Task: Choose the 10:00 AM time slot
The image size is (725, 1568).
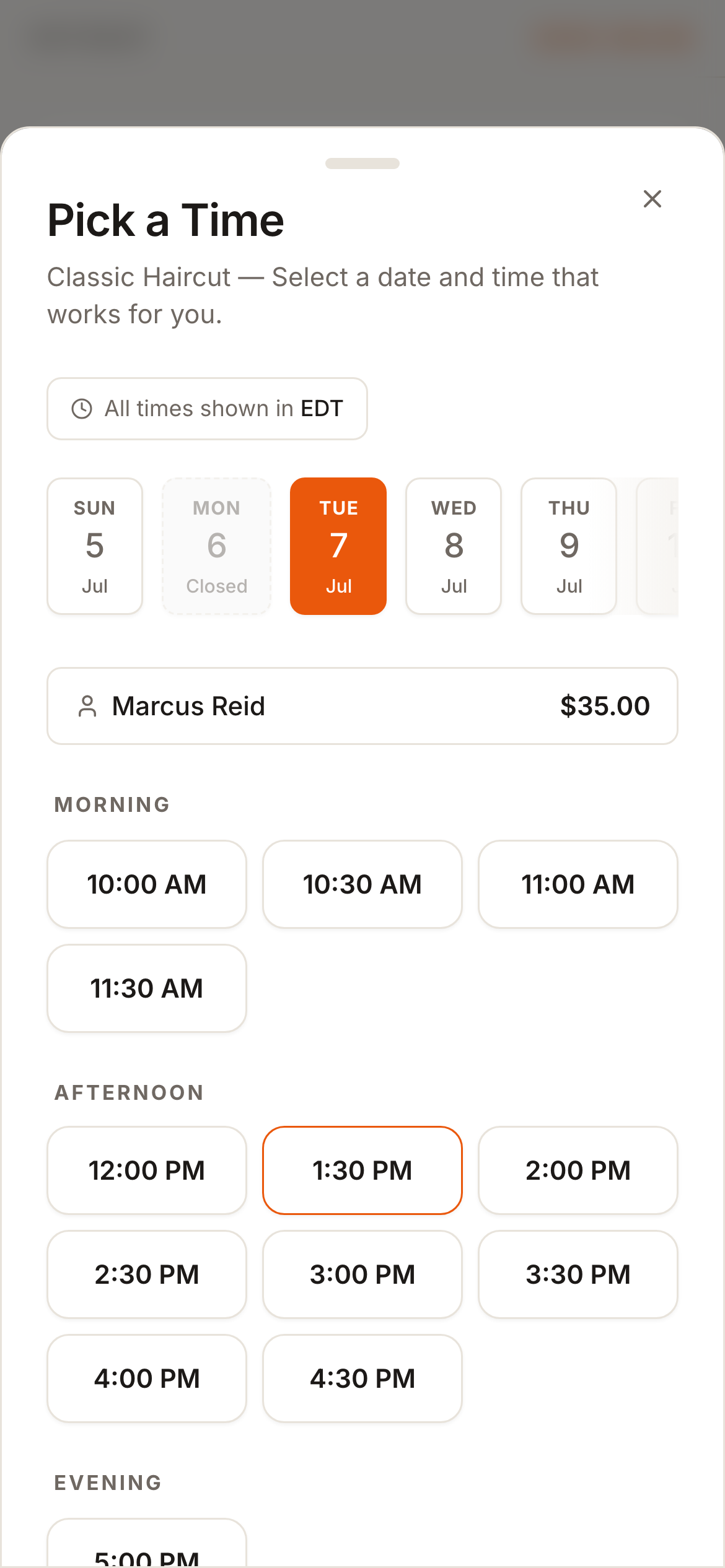Action: tap(147, 884)
